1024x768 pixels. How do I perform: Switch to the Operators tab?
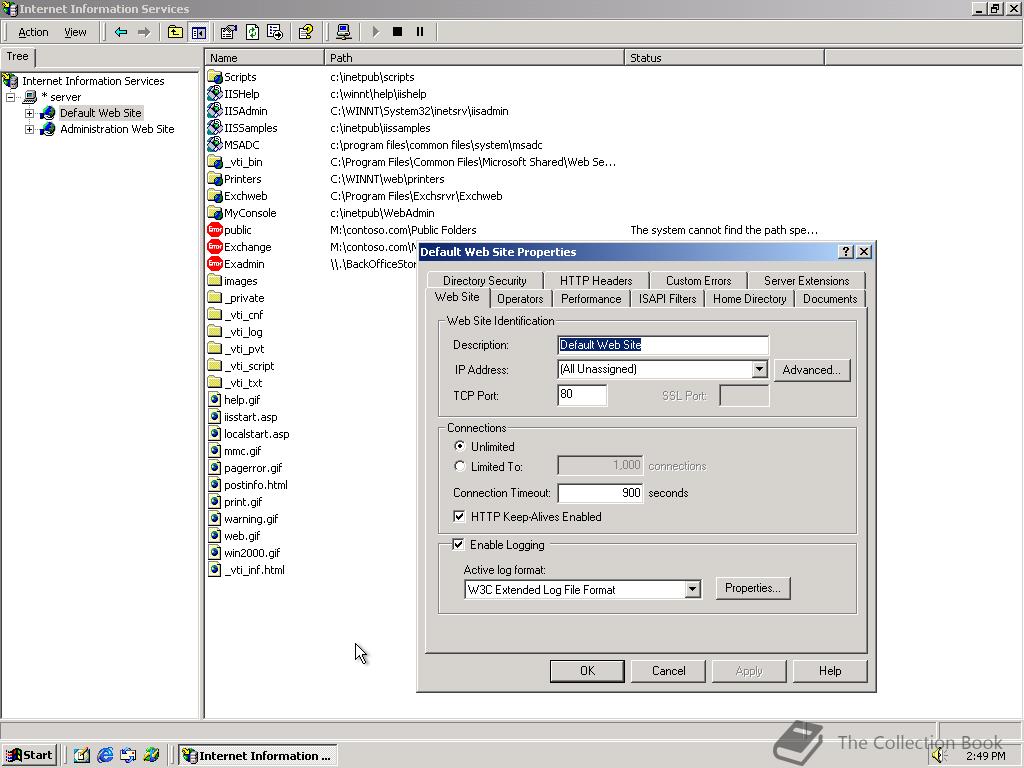[x=520, y=298]
